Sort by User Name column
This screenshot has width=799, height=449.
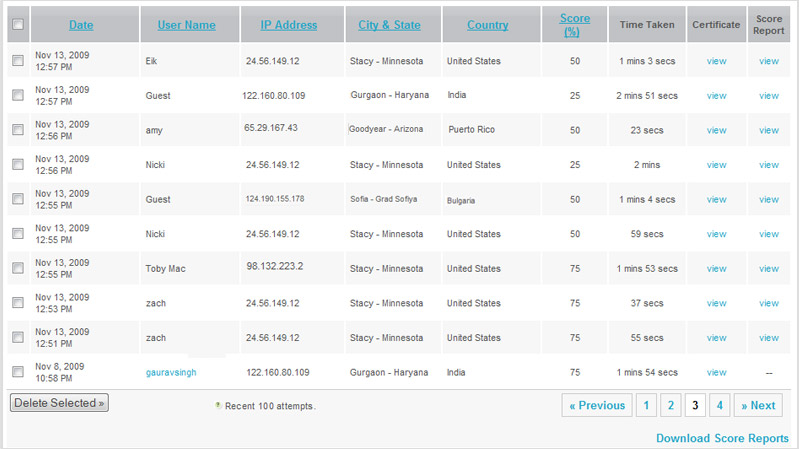pos(186,25)
